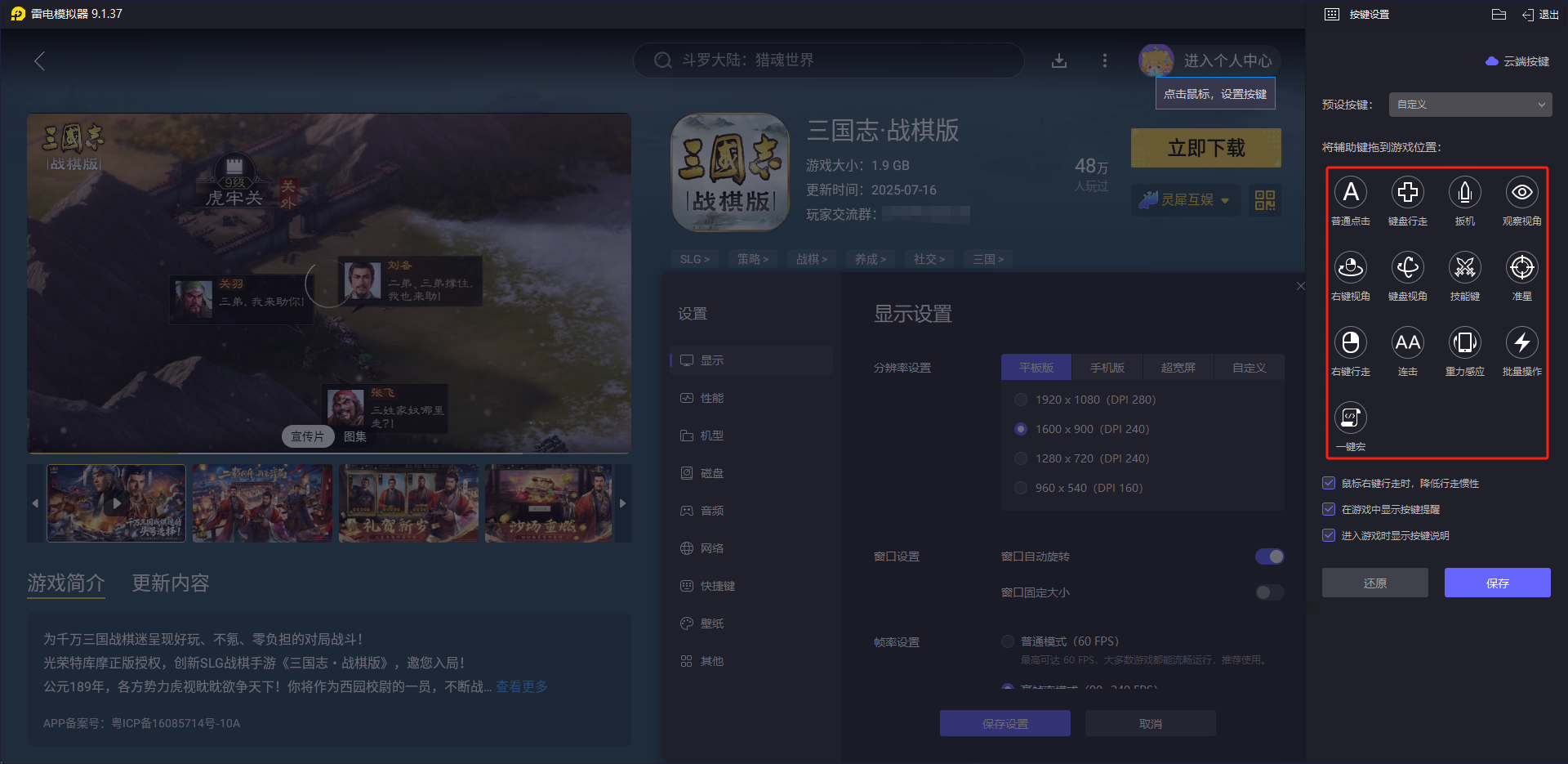Click the 还原 button
The image size is (1568, 764).
[1375, 583]
